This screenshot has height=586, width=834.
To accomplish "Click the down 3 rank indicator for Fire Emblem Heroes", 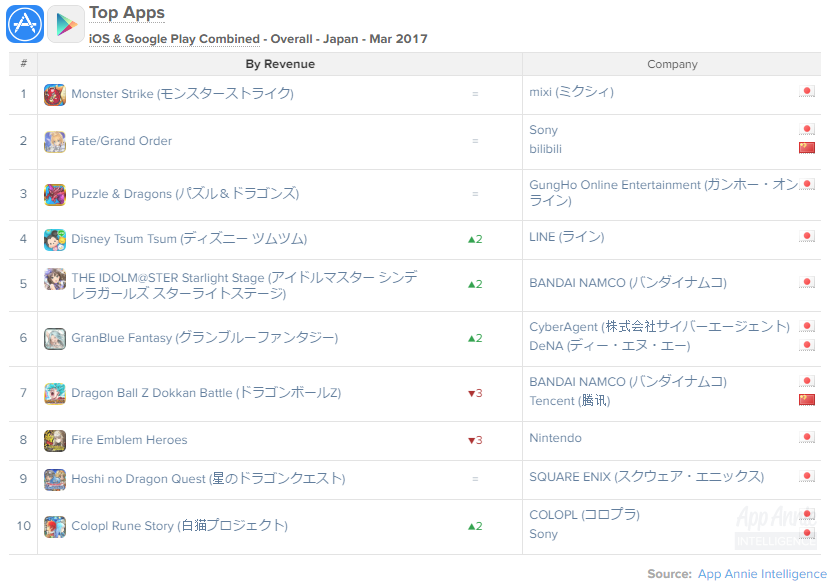I will (475, 440).
